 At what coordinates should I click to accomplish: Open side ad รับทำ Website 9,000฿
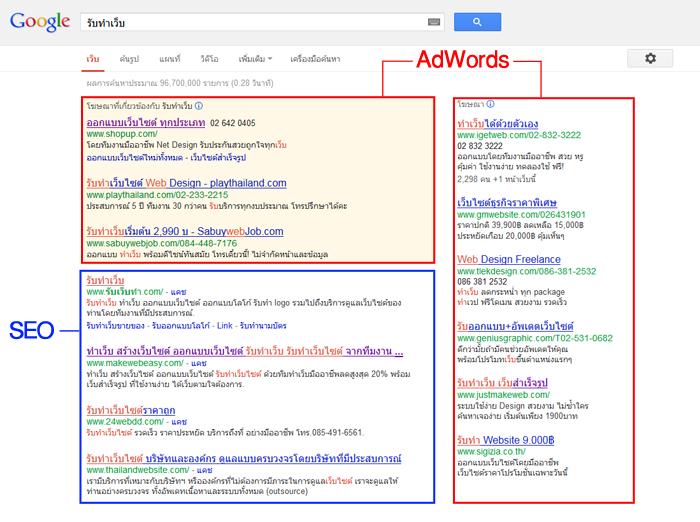coord(505,440)
